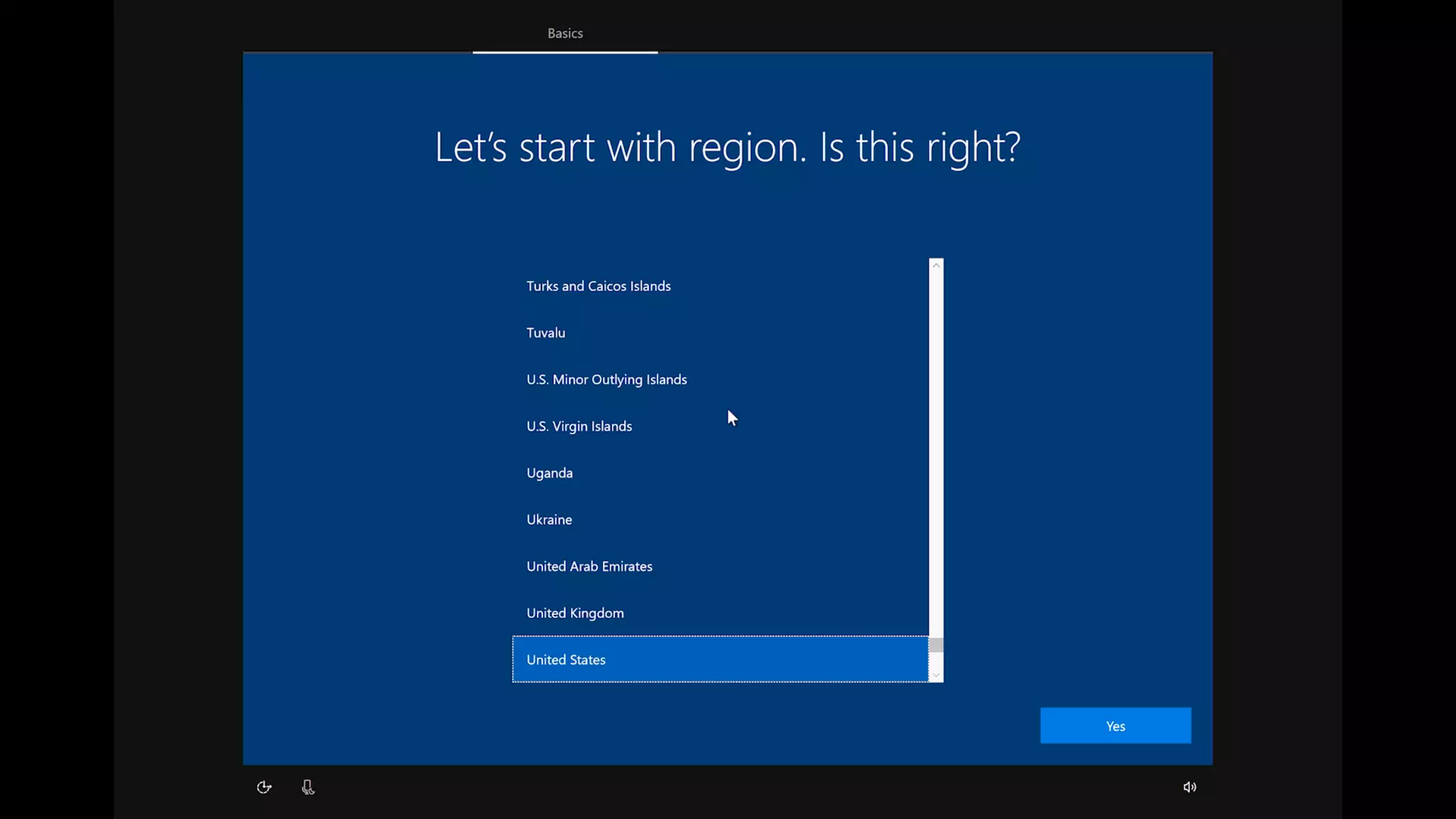Select Tuvalu from the region list
The width and height of the screenshot is (1456, 819).
pos(545,333)
